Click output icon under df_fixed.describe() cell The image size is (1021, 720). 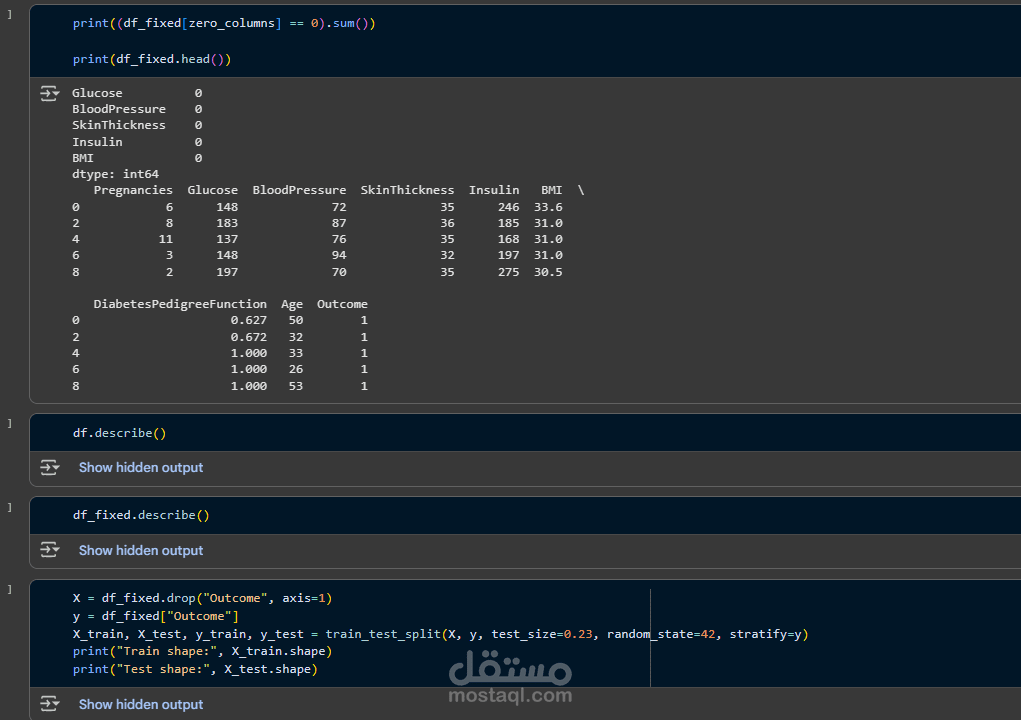click(49, 551)
